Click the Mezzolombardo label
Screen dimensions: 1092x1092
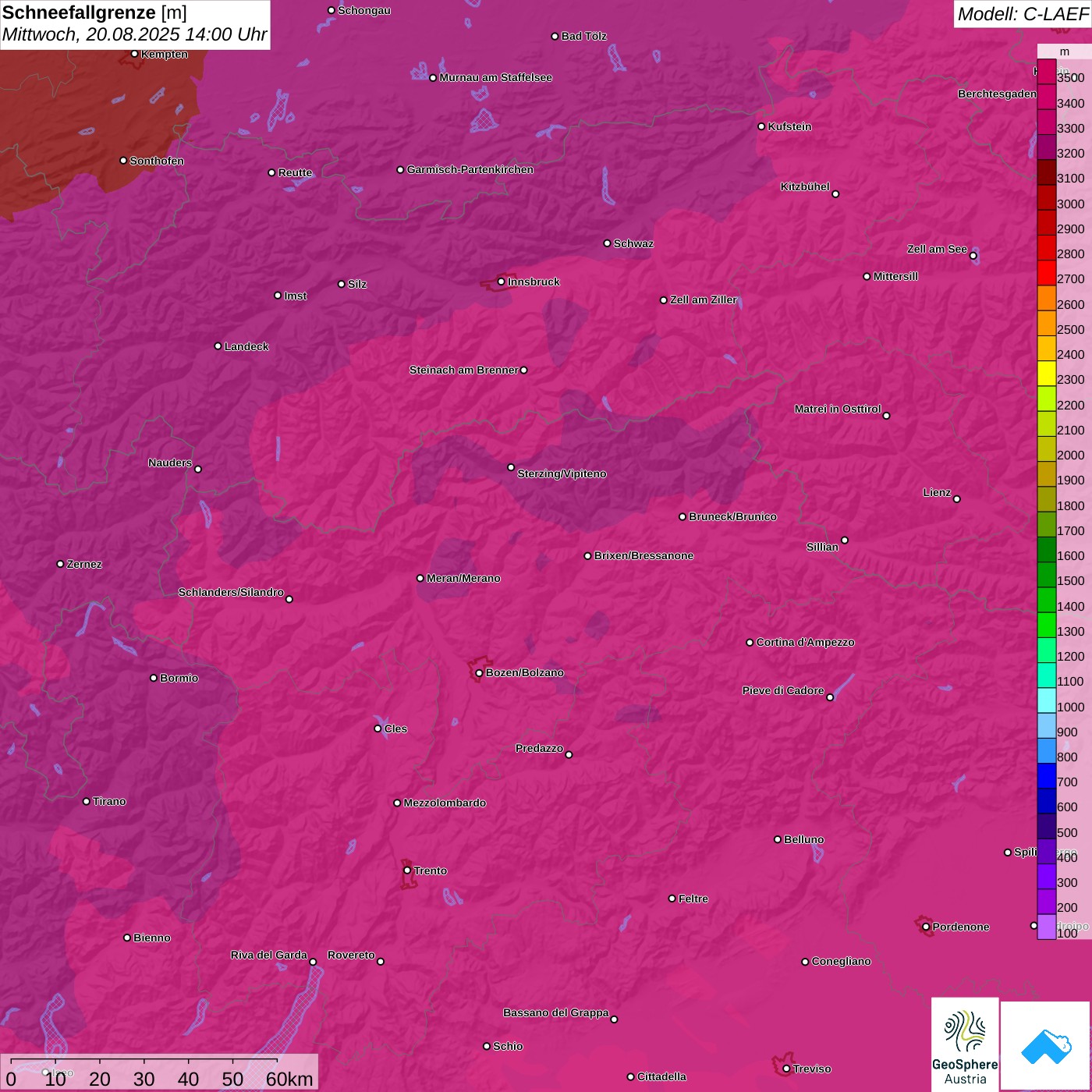(445, 803)
